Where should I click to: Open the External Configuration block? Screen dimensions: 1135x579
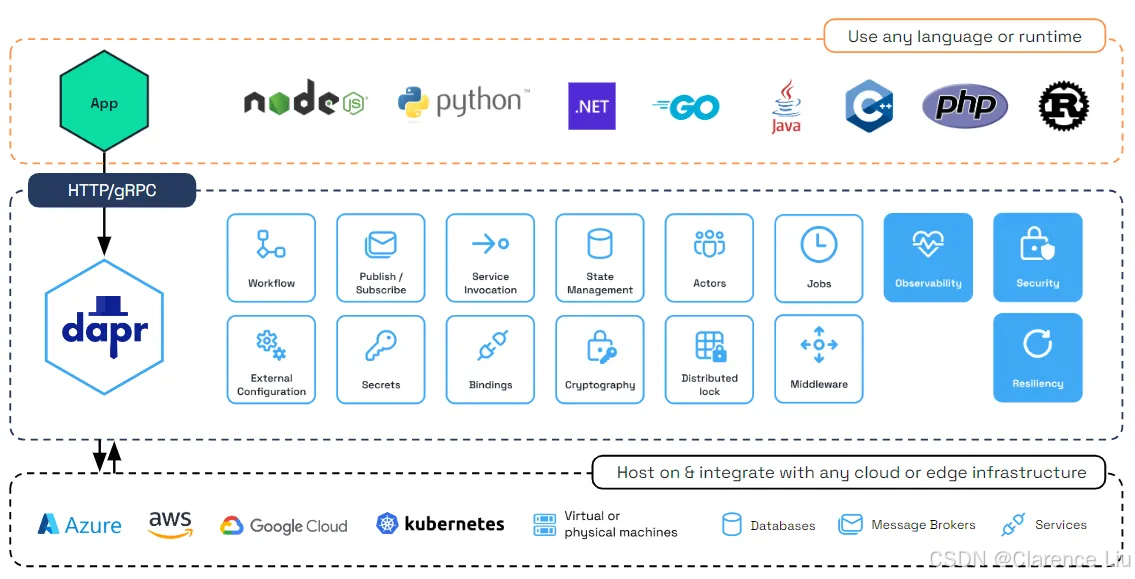[271, 359]
